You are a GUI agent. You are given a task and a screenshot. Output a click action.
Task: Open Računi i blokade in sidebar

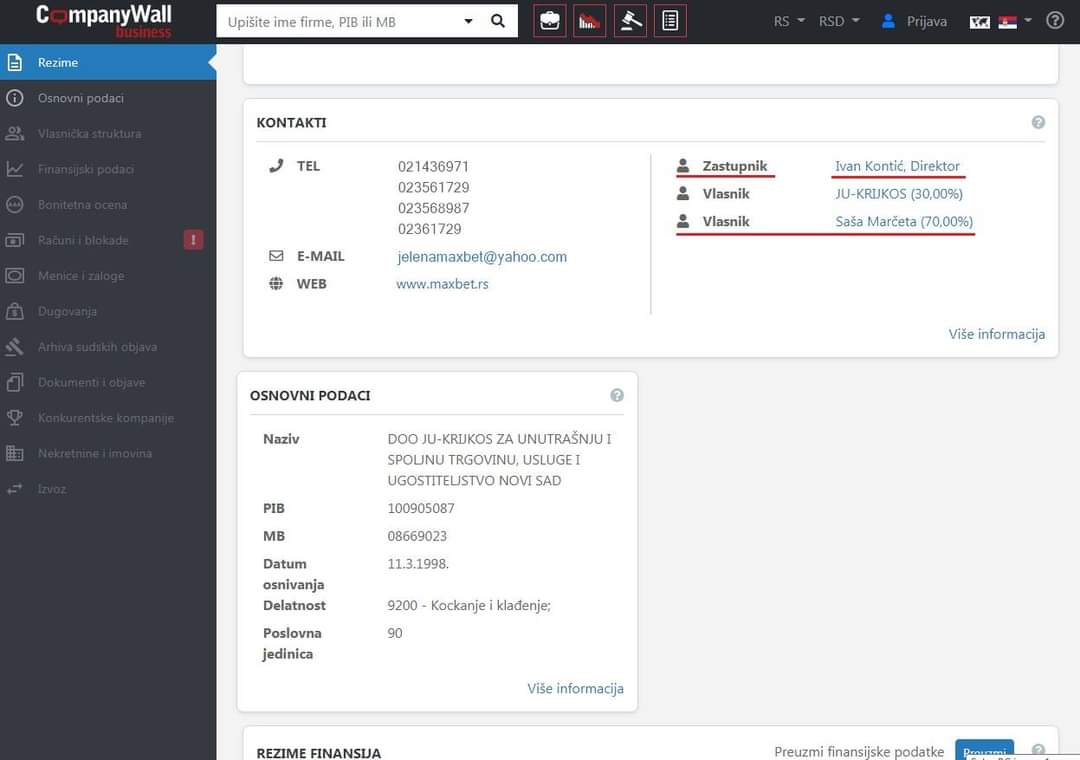pyautogui.click(x=108, y=240)
